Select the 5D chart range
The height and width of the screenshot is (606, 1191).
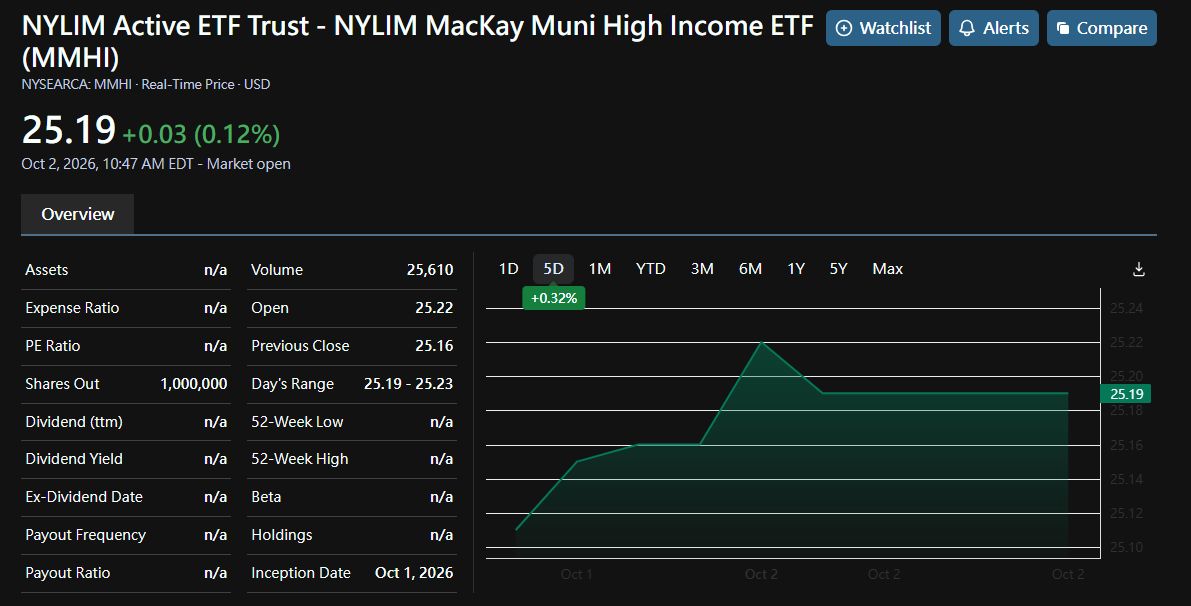pos(553,269)
